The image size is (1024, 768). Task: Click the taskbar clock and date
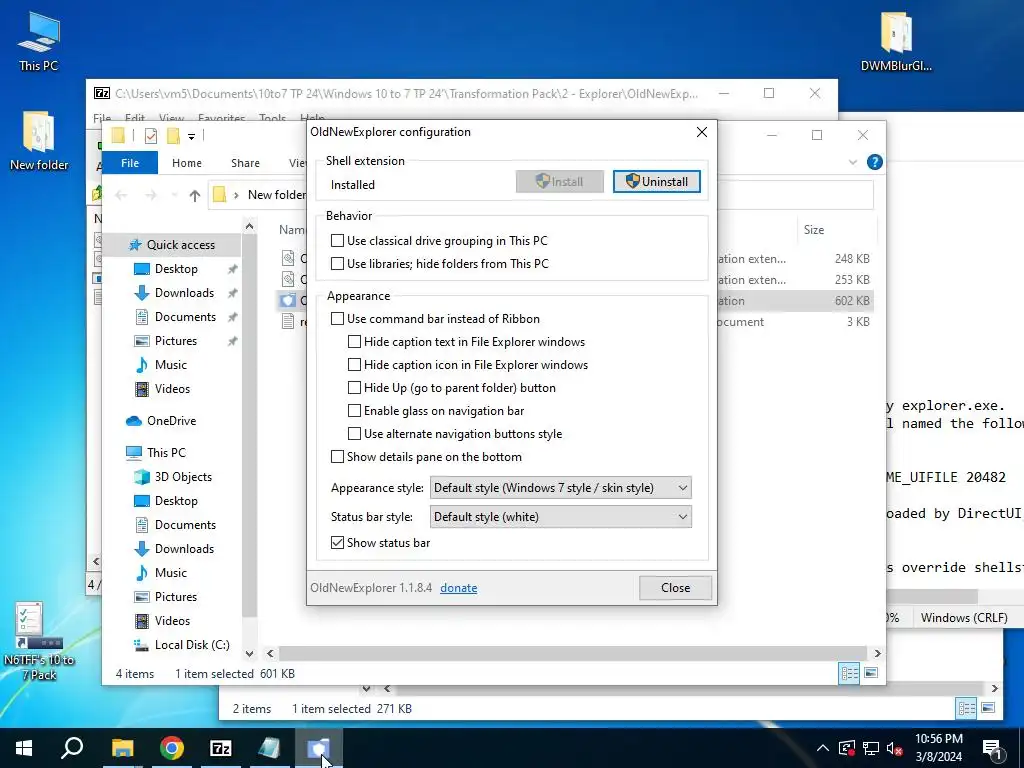(938, 748)
